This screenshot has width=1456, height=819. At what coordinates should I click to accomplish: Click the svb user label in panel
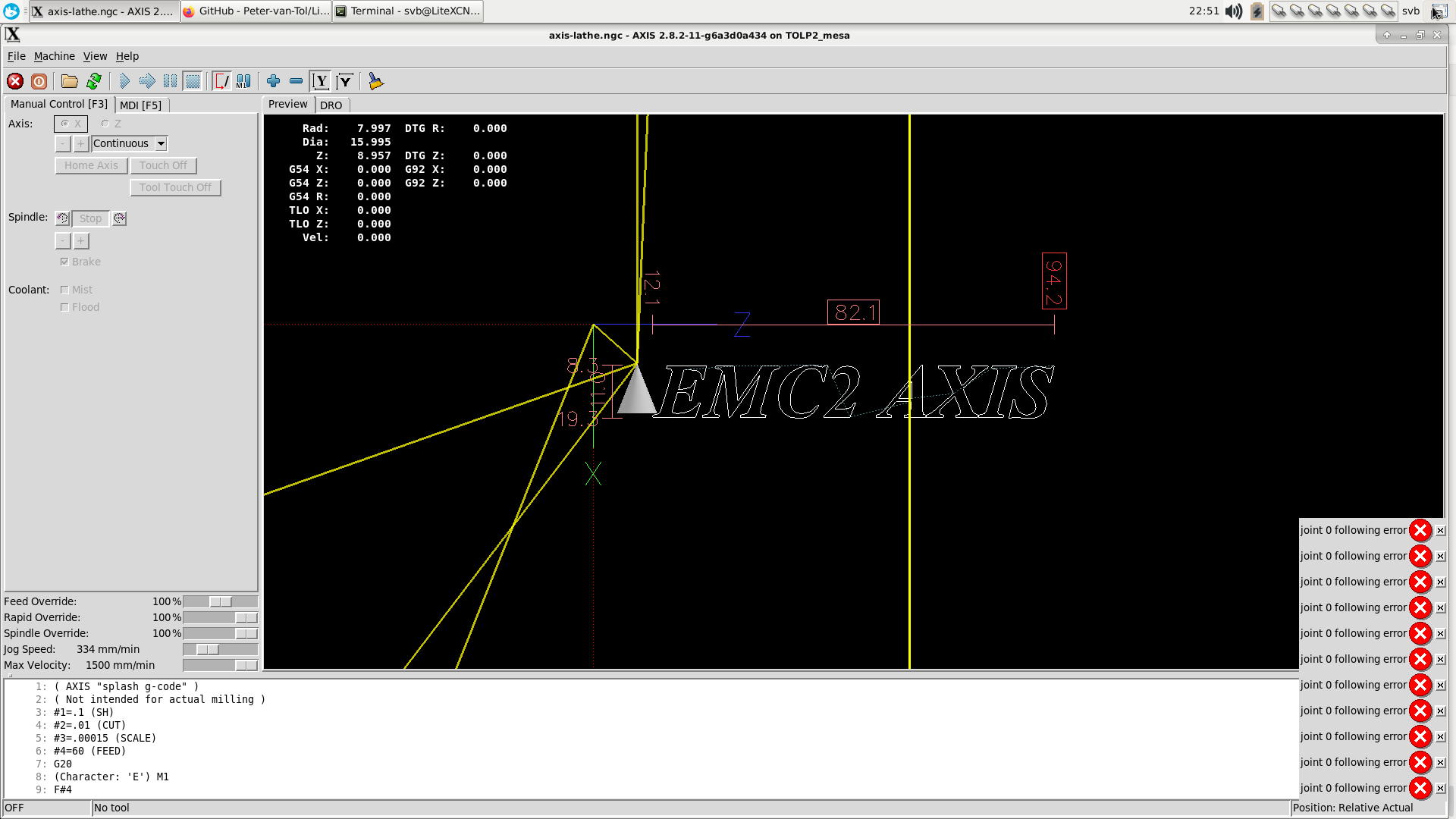point(1410,11)
